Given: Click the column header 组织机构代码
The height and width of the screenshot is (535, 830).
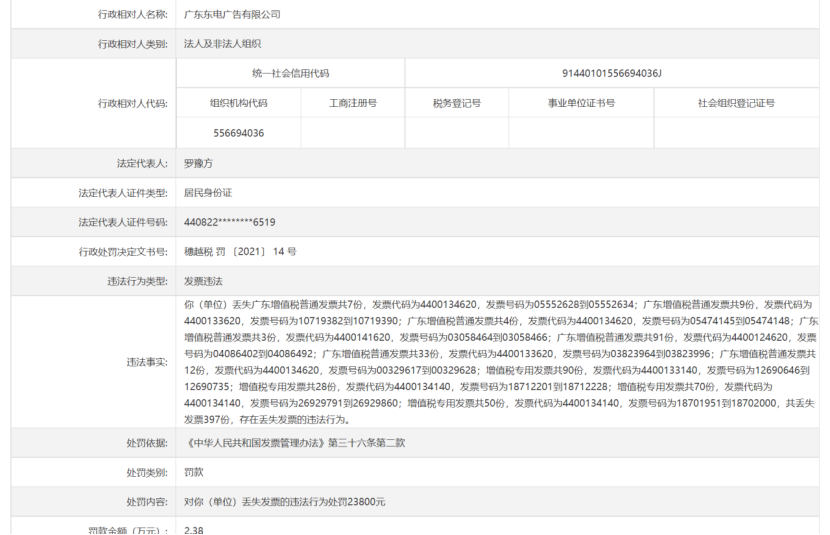Looking at the screenshot, I should [239, 103].
